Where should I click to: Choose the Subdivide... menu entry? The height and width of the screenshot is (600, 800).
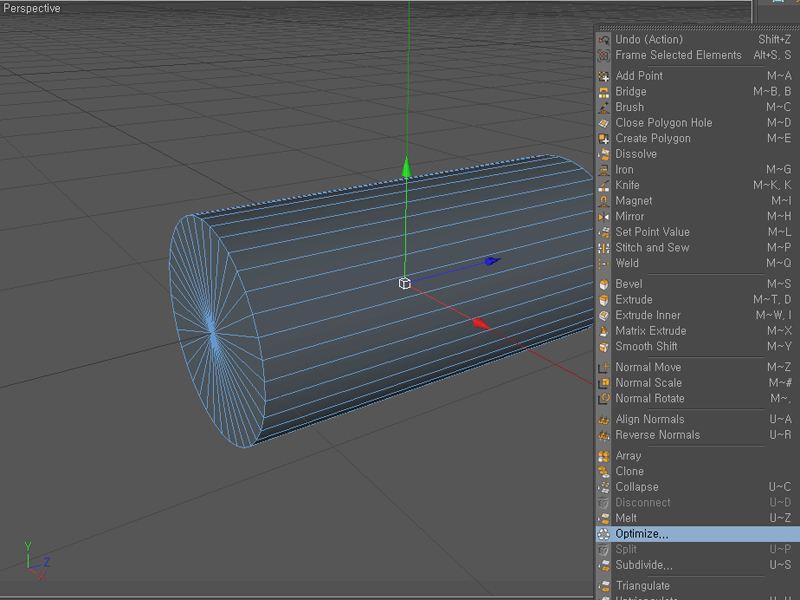[697, 565]
